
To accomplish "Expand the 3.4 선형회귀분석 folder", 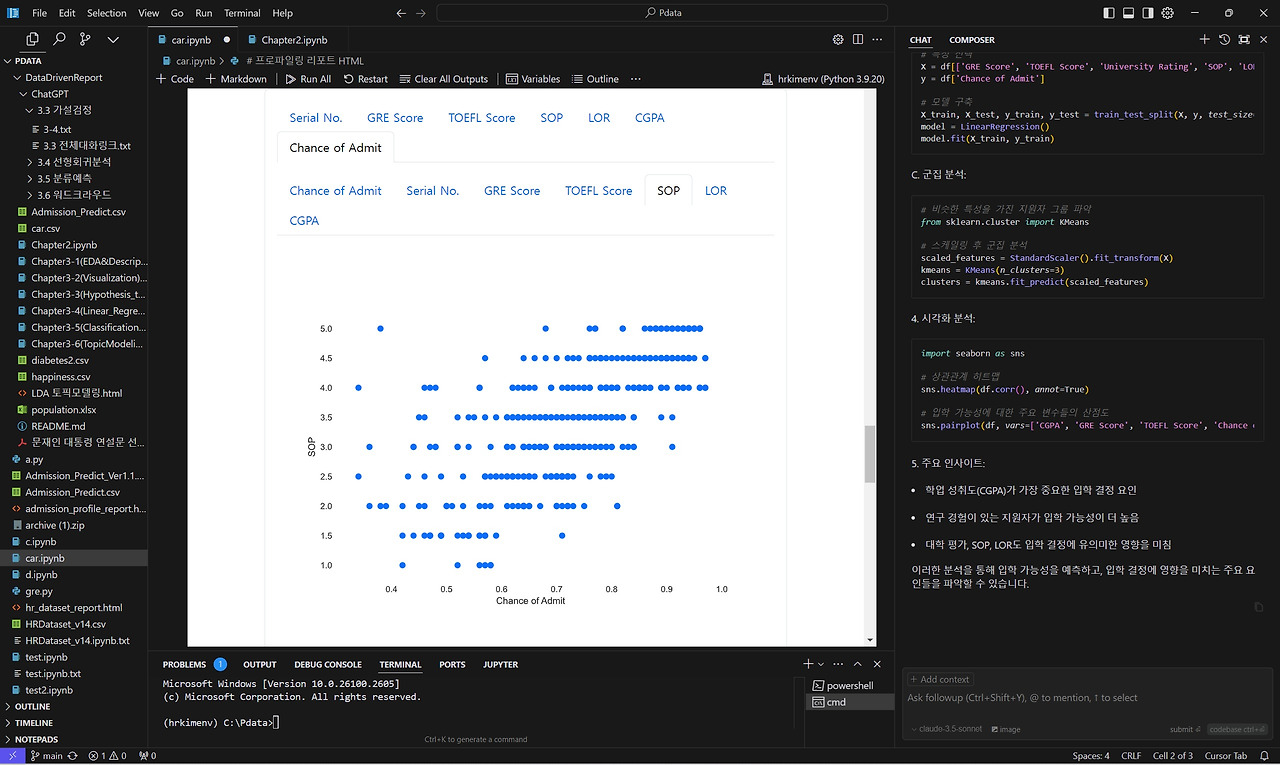I will [74, 162].
